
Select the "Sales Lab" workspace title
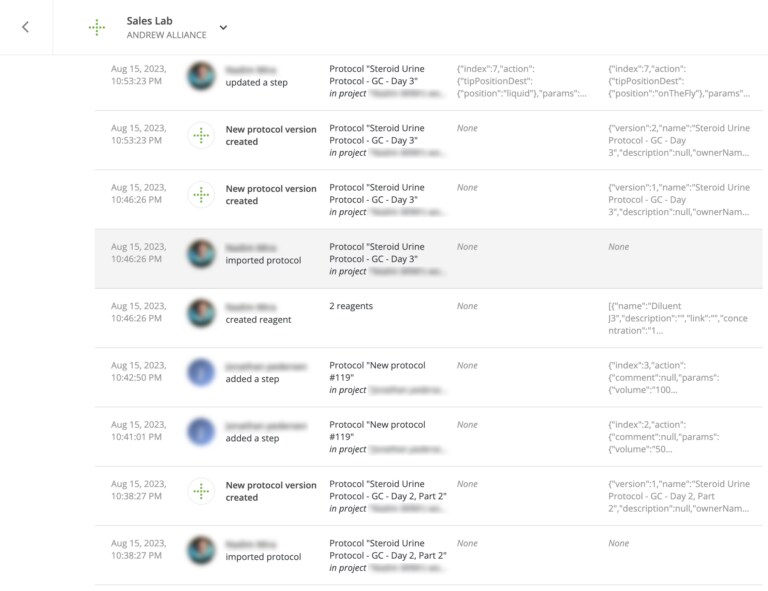[x=148, y=20]
